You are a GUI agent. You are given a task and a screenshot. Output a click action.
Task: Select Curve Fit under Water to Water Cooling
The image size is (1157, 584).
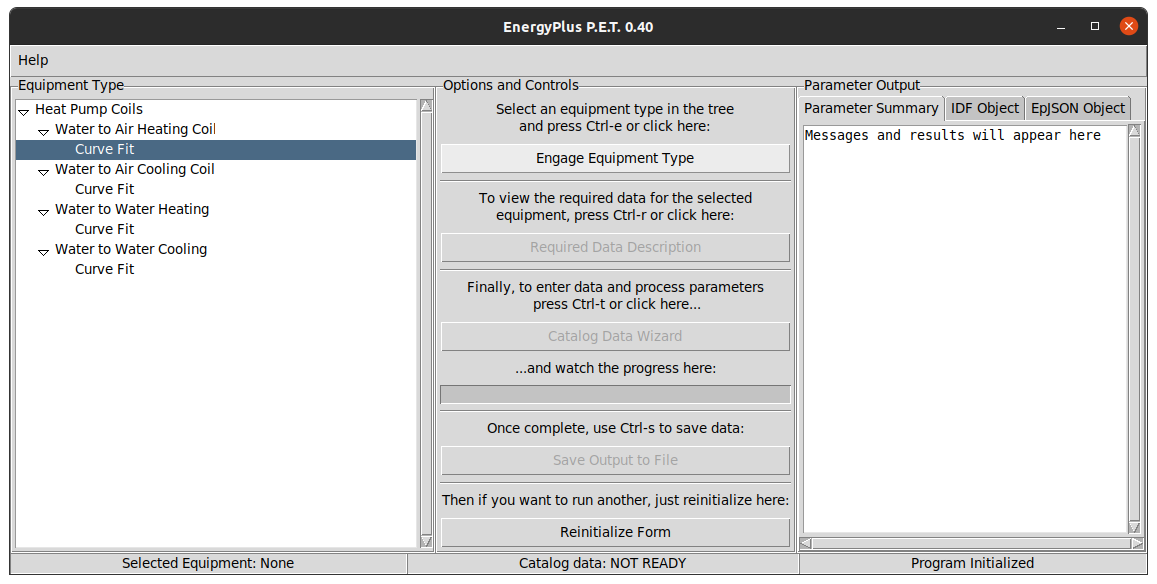pos(104,269)
